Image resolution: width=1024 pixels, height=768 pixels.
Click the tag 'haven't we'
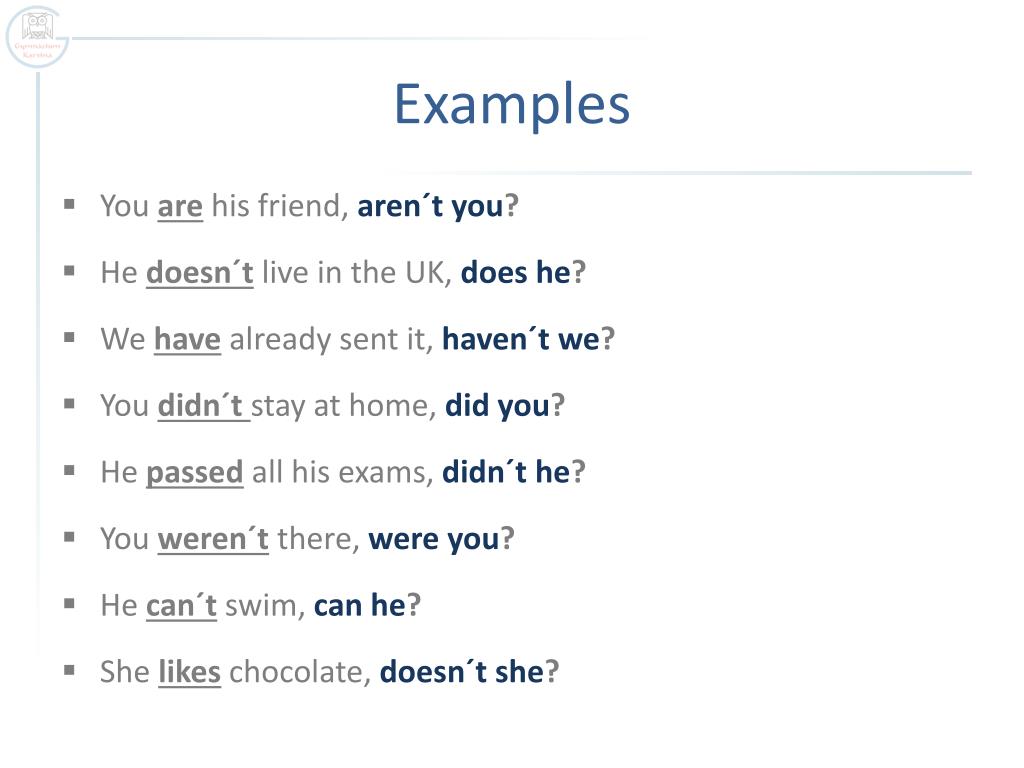click(x=521, y=340)
